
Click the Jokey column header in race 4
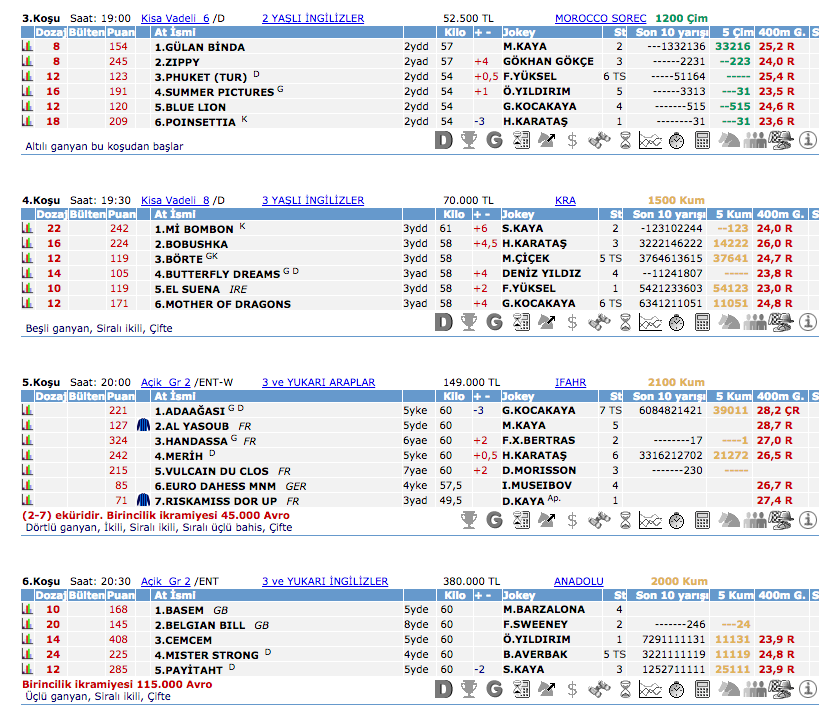518,214
